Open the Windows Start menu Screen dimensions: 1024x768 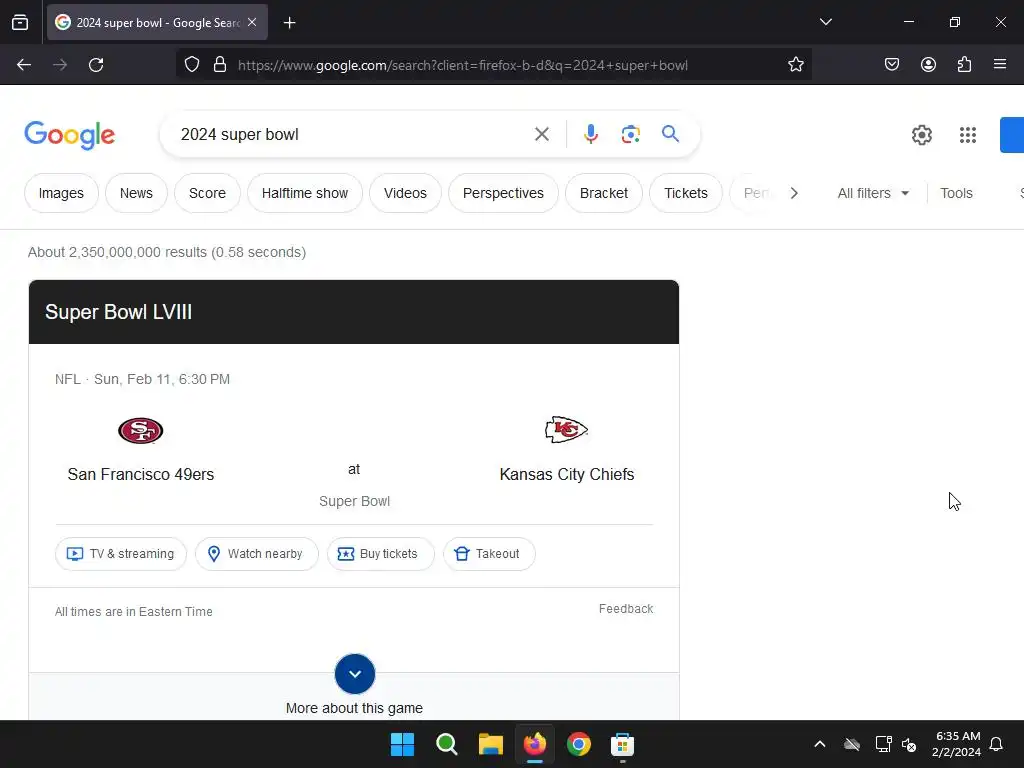[402, 744]
